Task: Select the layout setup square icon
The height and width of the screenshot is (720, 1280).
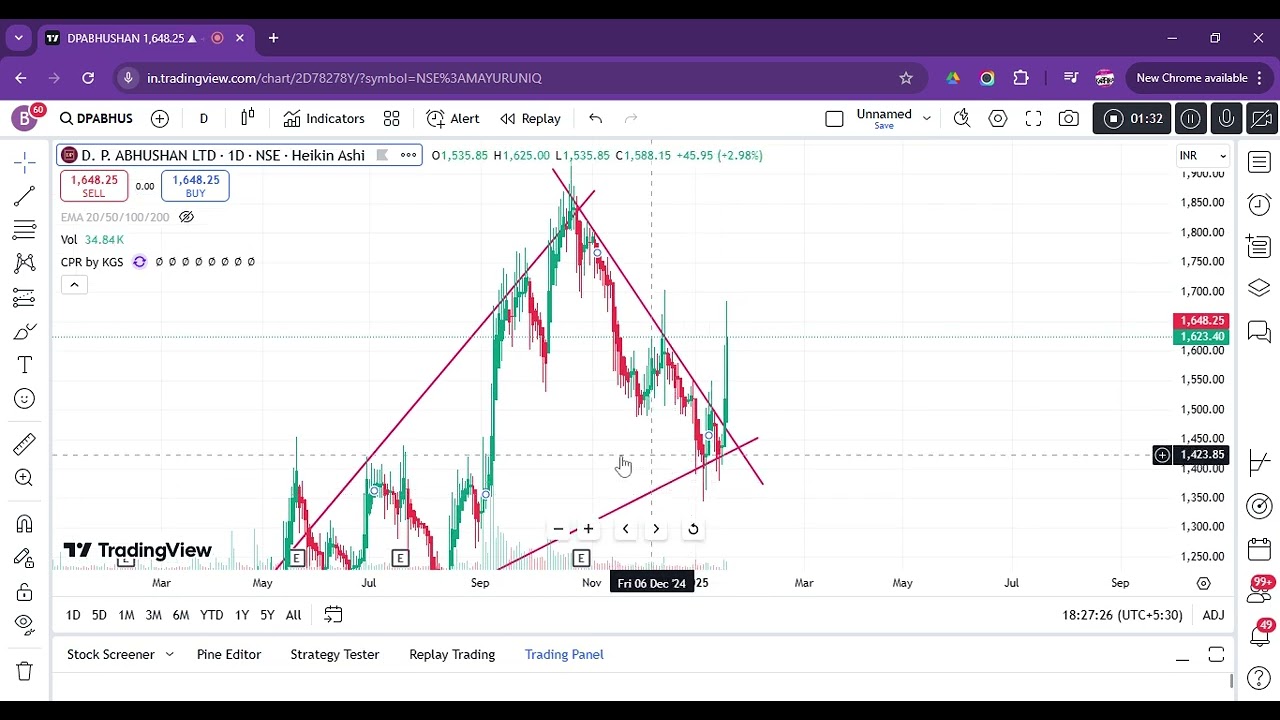Action: 834,118
